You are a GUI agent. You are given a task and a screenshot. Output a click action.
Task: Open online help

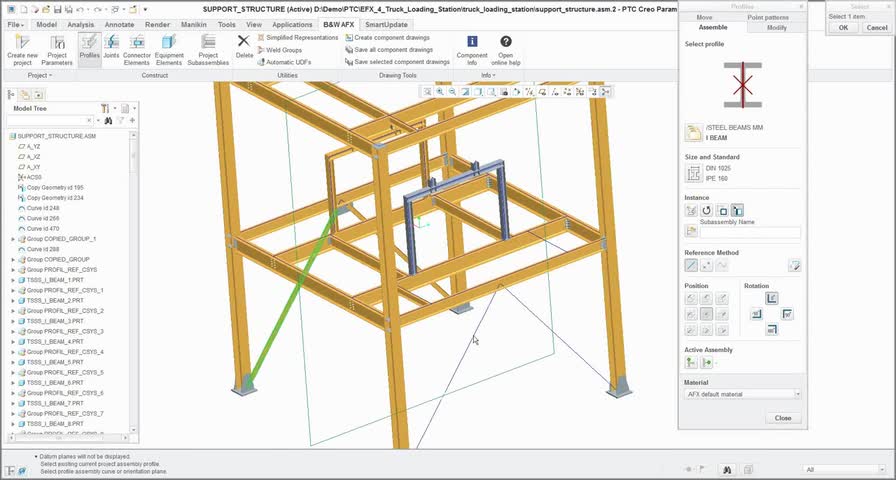[x=506, y=49]
